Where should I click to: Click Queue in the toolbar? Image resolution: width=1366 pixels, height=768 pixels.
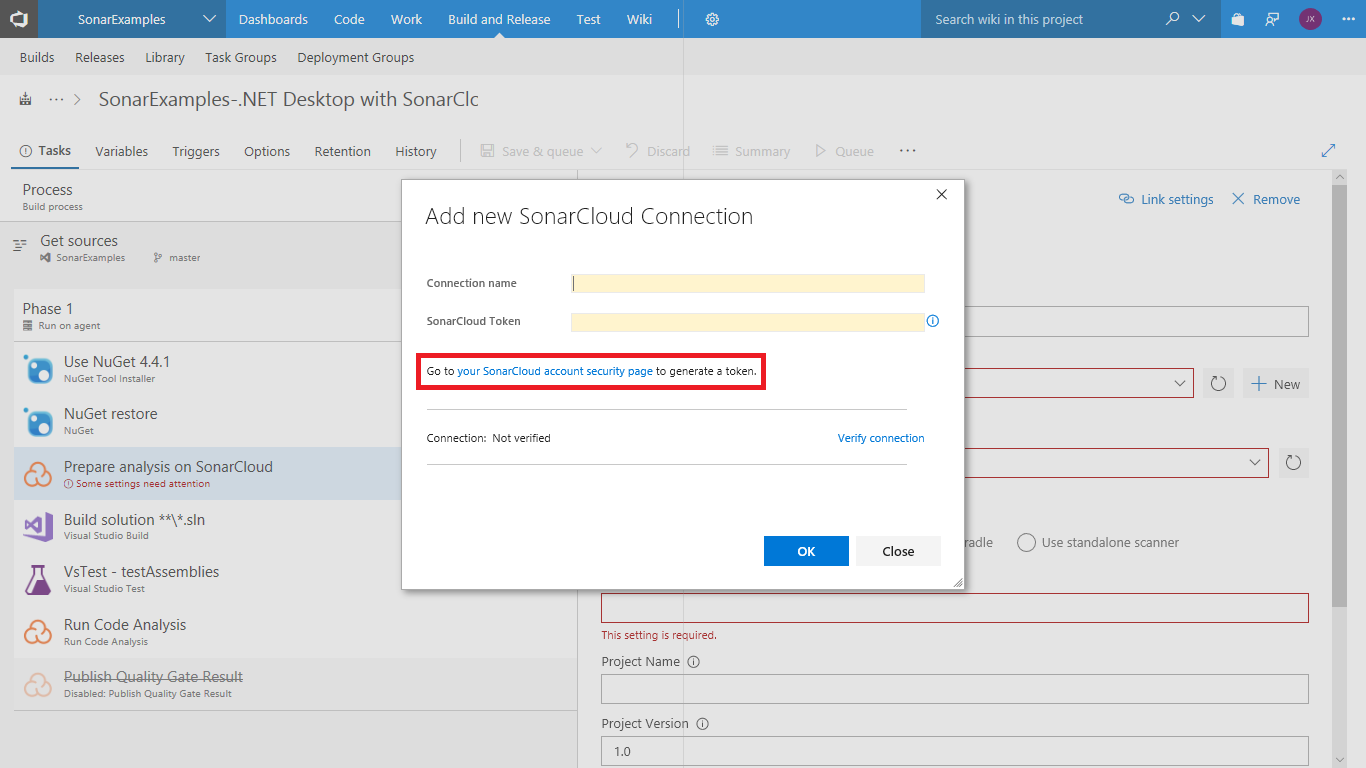pyautogui.click(x=844, y=151)
